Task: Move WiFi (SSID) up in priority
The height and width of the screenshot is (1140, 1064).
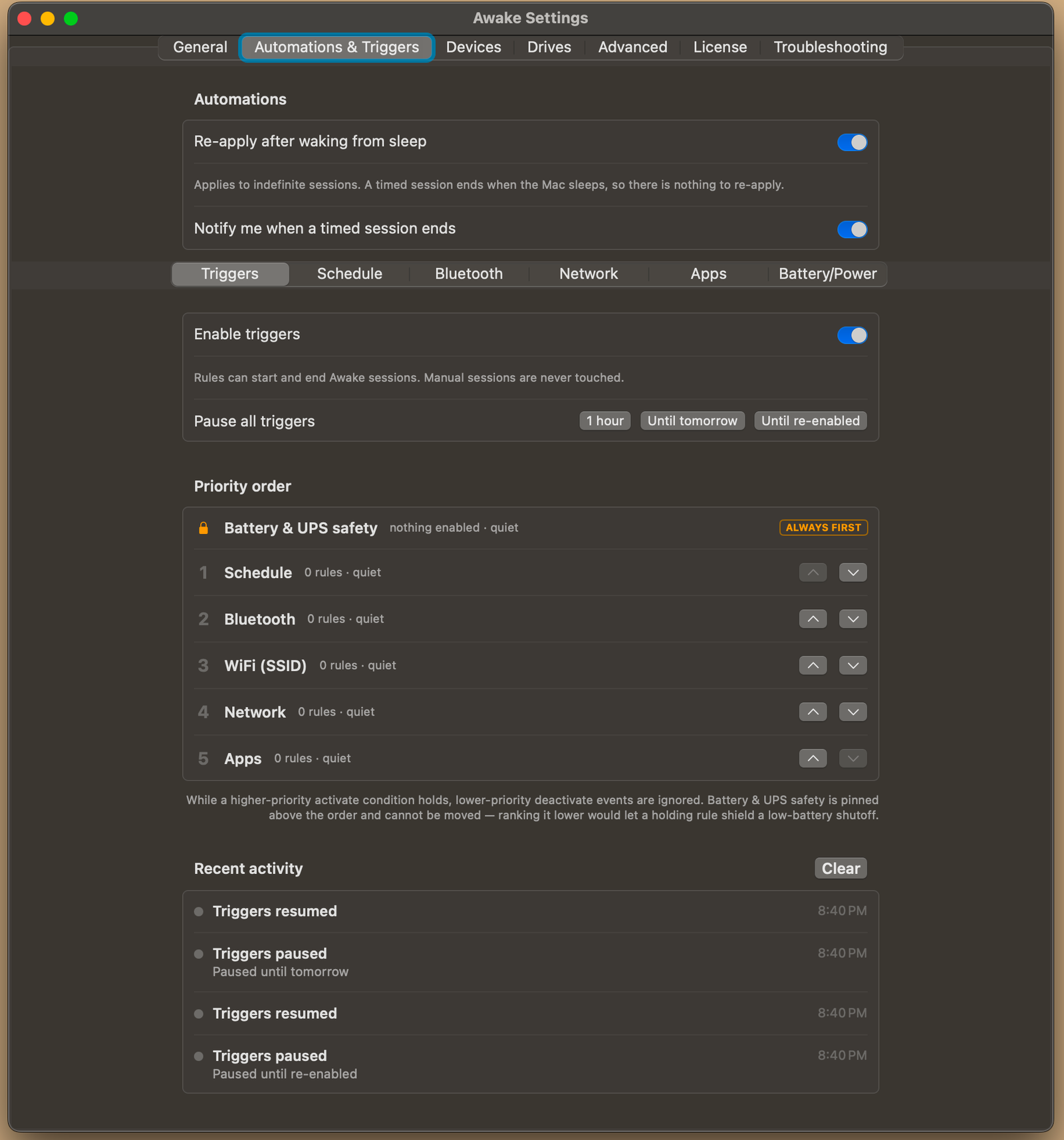Action: pos(813,666)
